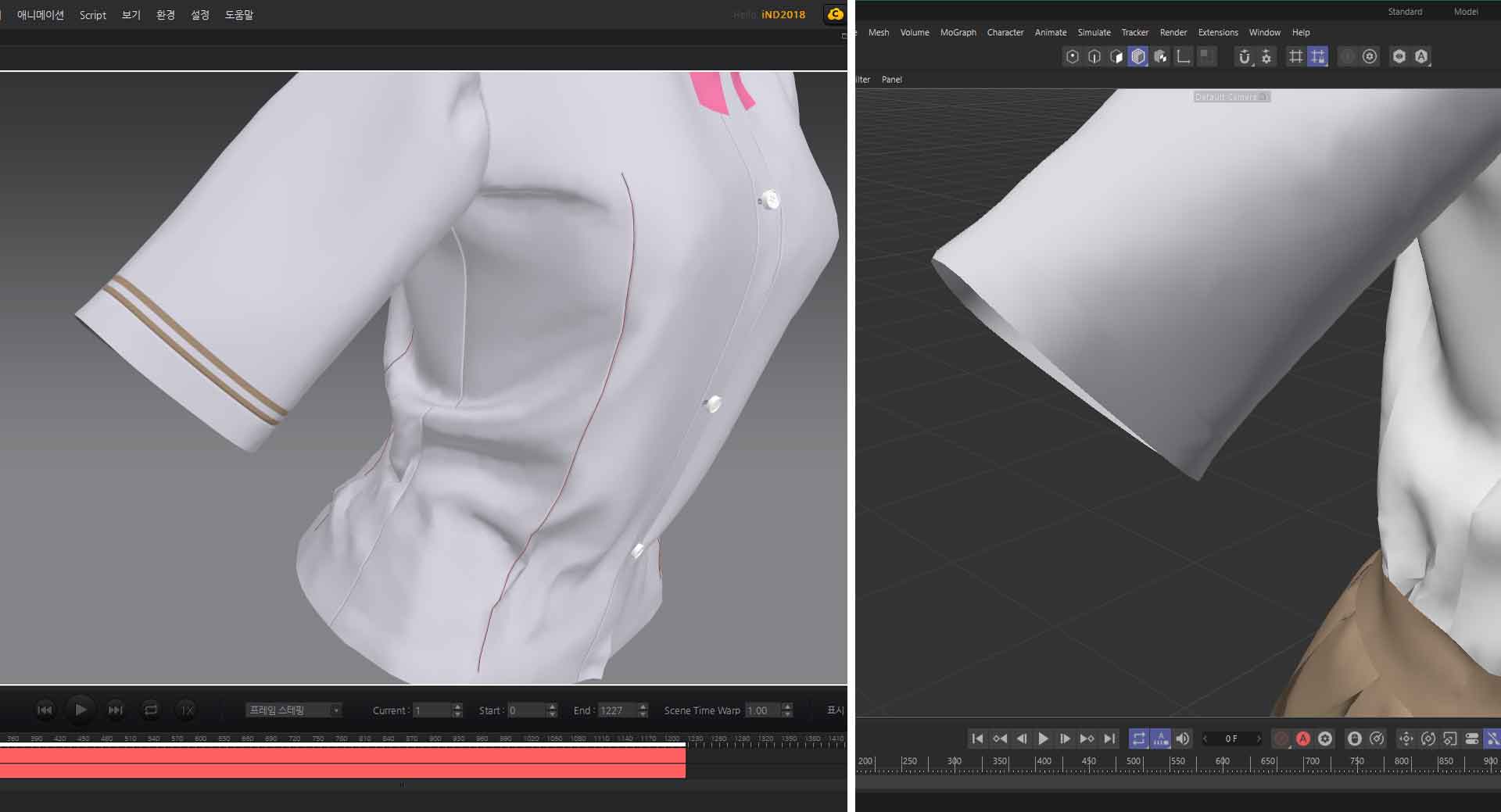Open the Script menu
The width and height of the screenshot is (1501, 812).
pyautogui.click(x=93, y=15)
